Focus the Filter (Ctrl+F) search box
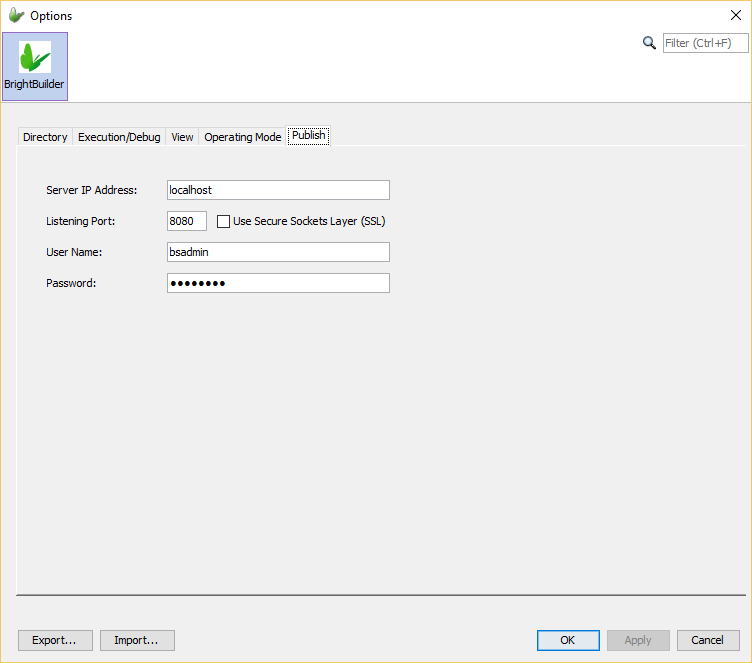 (705, 43)
